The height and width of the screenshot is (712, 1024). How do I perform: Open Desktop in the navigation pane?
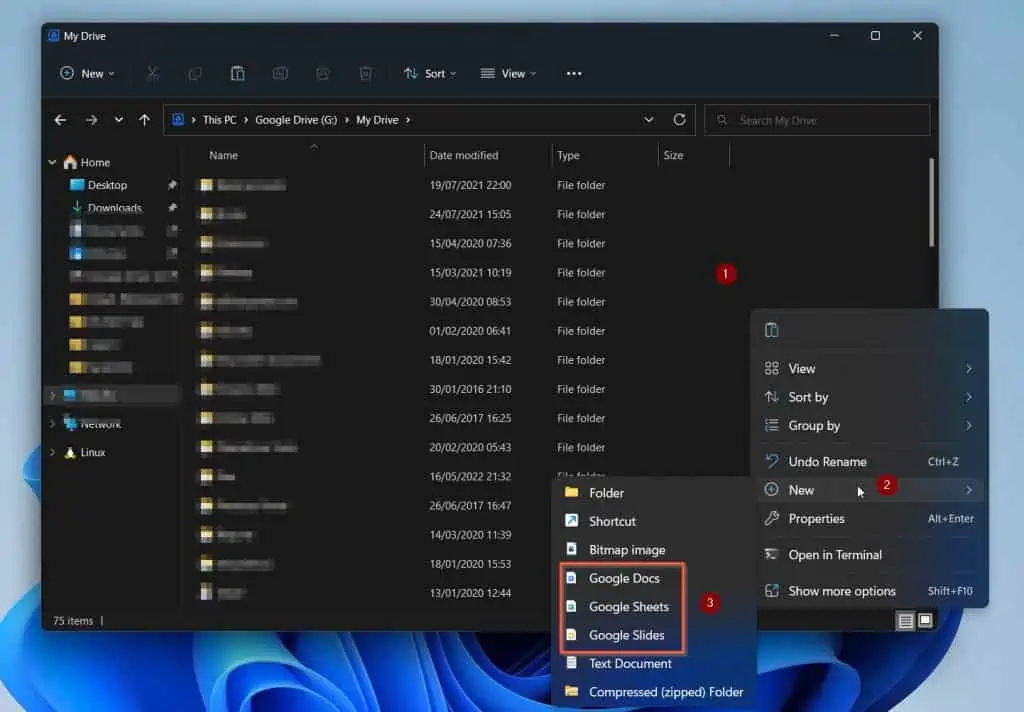point(99,185)
